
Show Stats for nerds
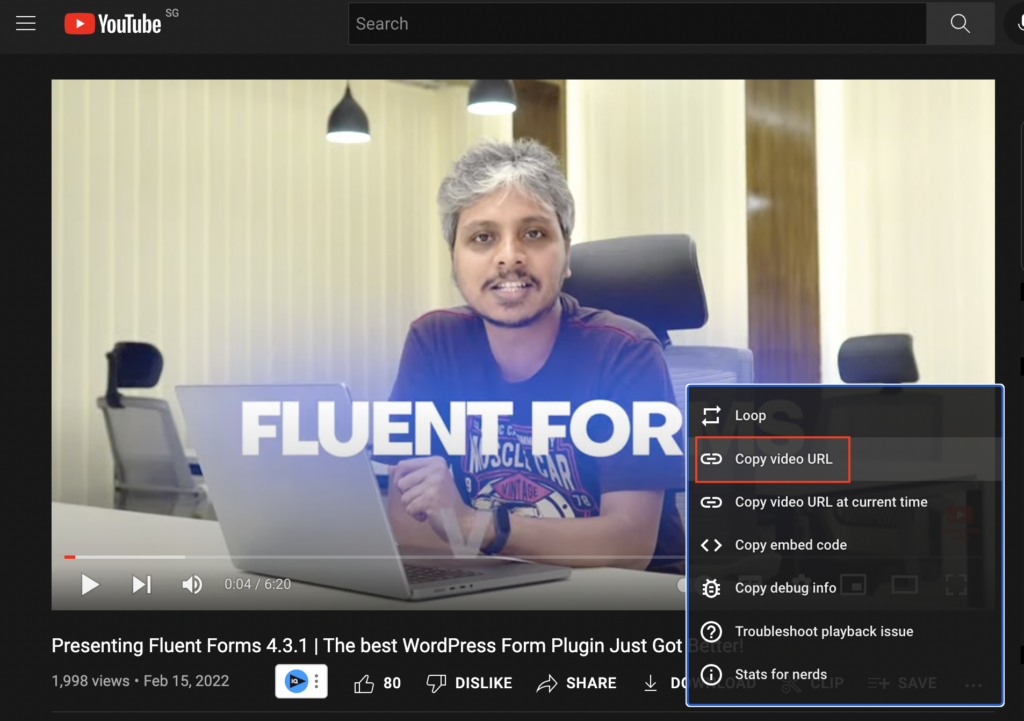(x=845, y=674)
